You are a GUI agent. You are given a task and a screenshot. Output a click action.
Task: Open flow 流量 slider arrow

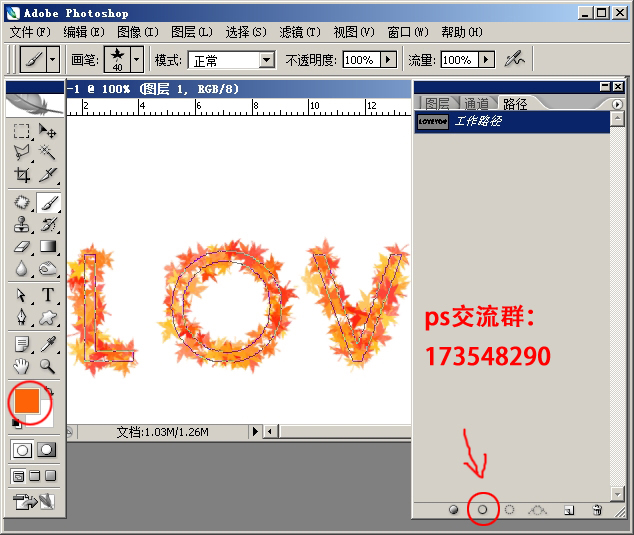click(486, 60)
